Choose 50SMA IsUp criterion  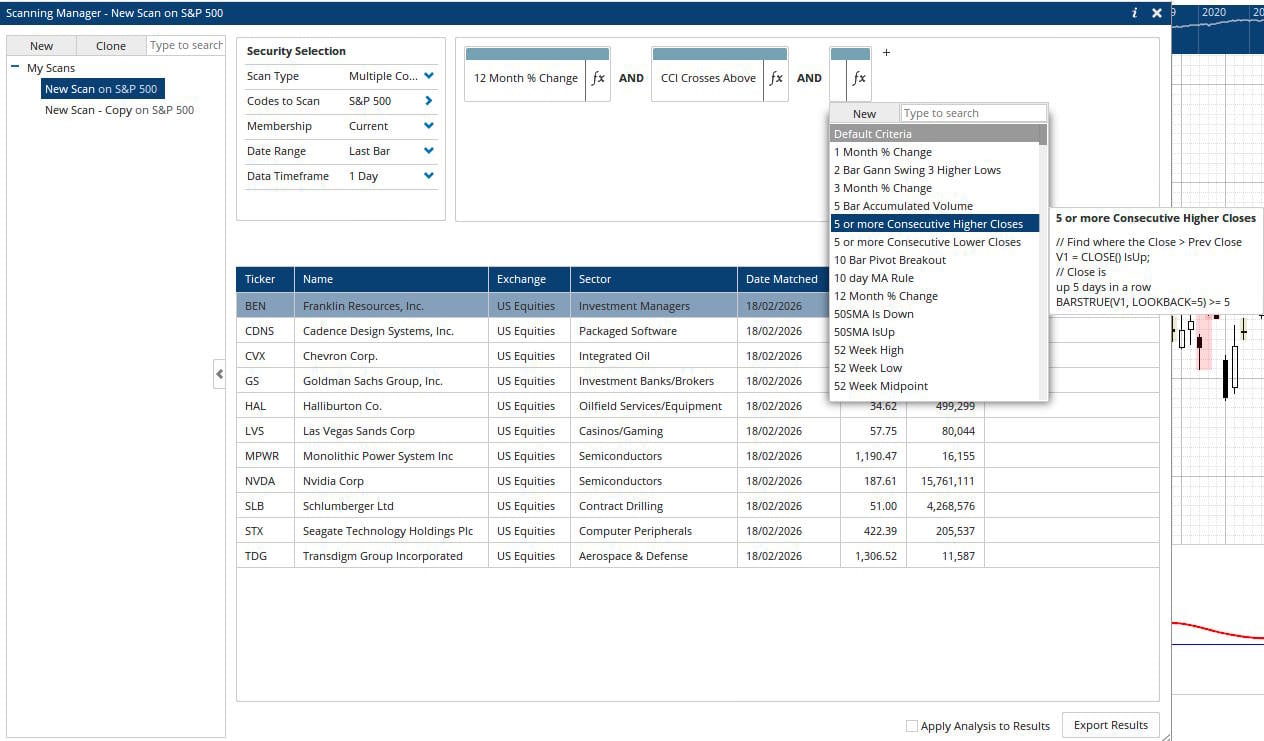(x=935, y=332)
